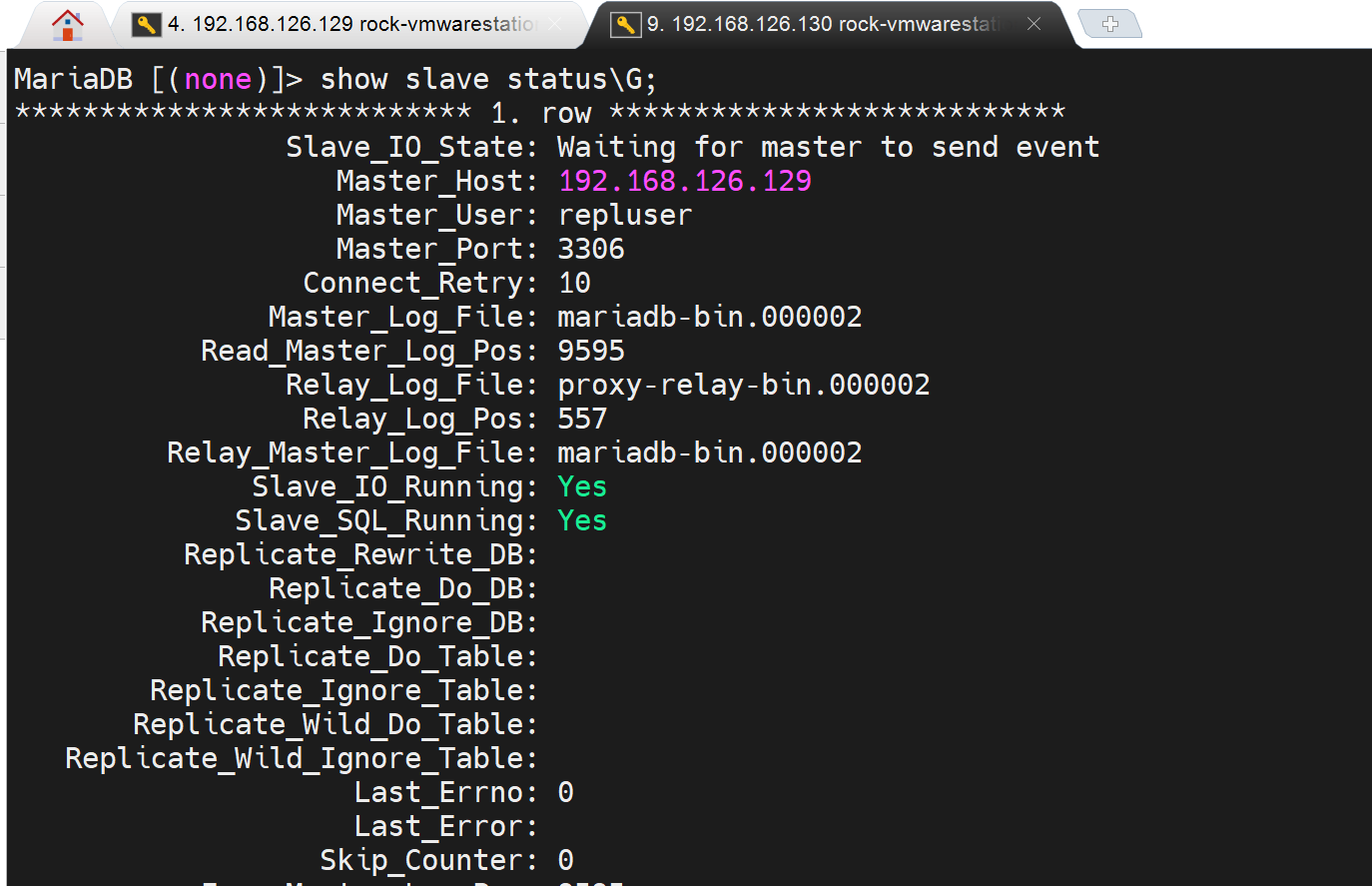1372x886 pixels.
Task: Click the Relay_Log_Pos value 557
Action: click(582, 419)
